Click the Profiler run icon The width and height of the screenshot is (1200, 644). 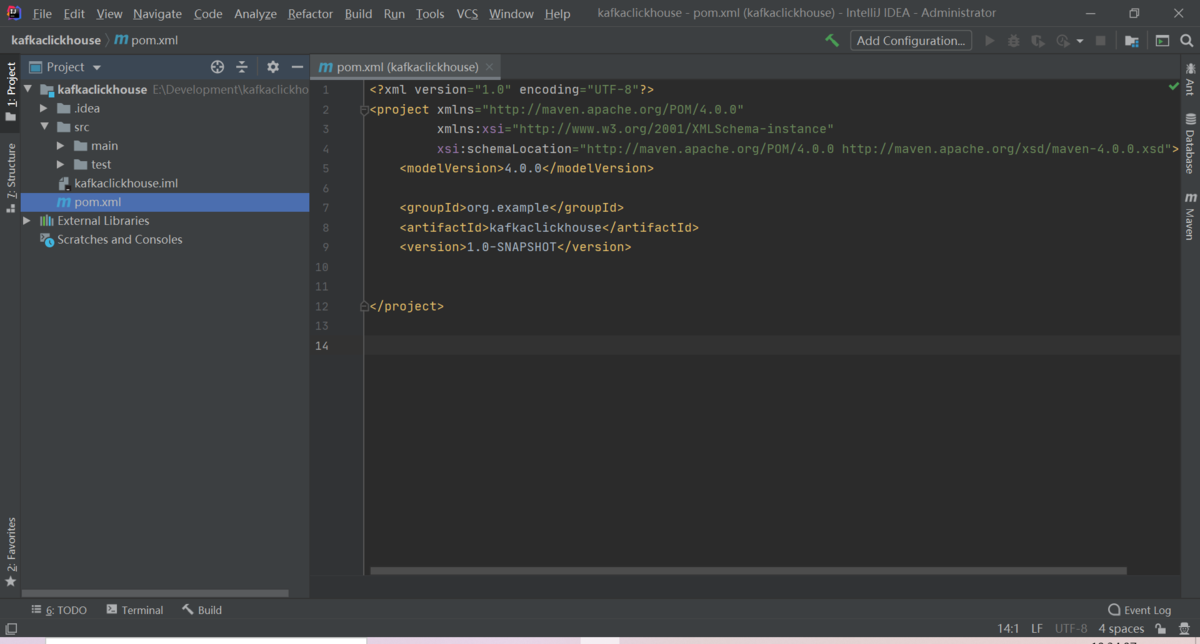tap(1063, 41)
